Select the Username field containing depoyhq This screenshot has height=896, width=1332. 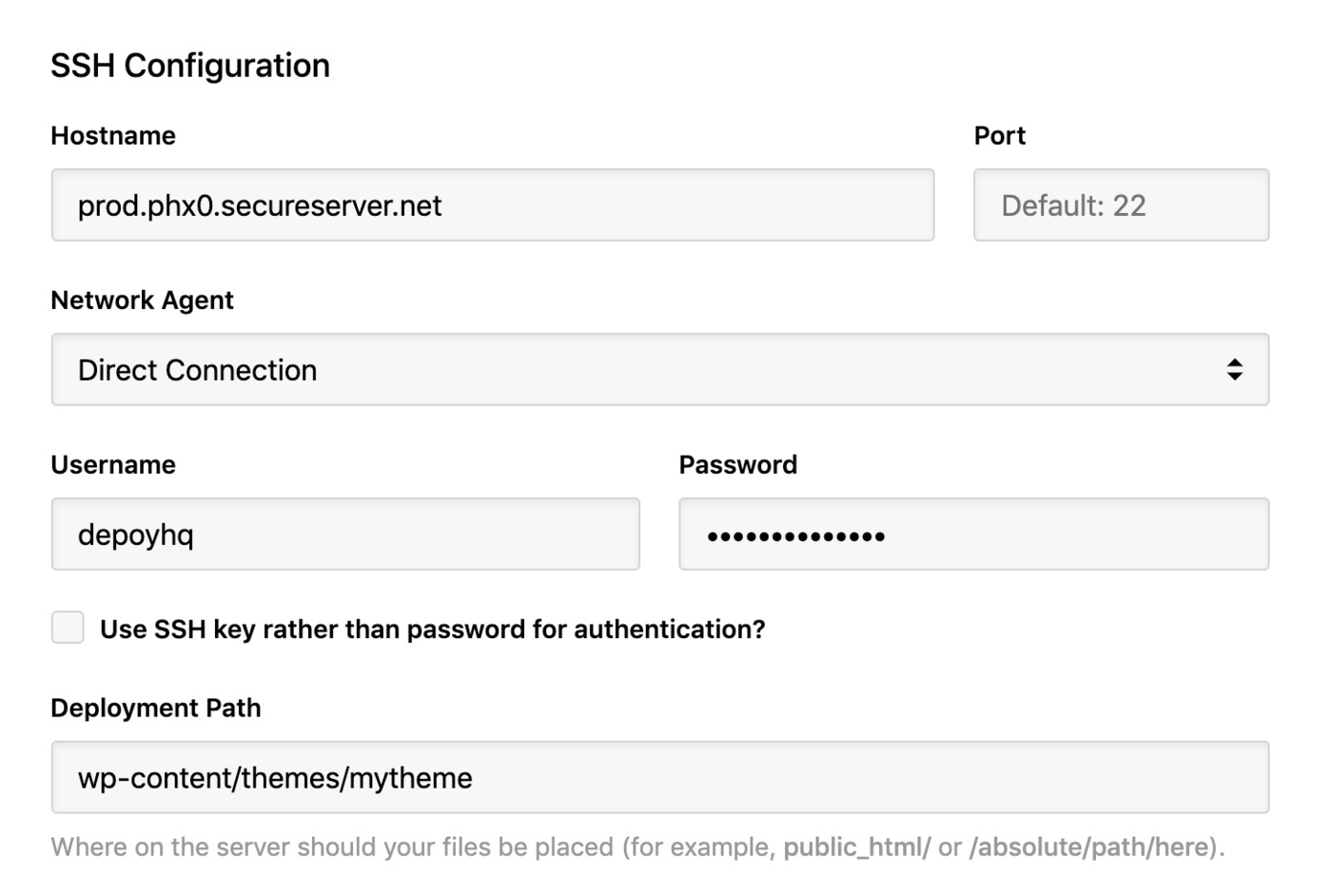[x=345, y=534]
